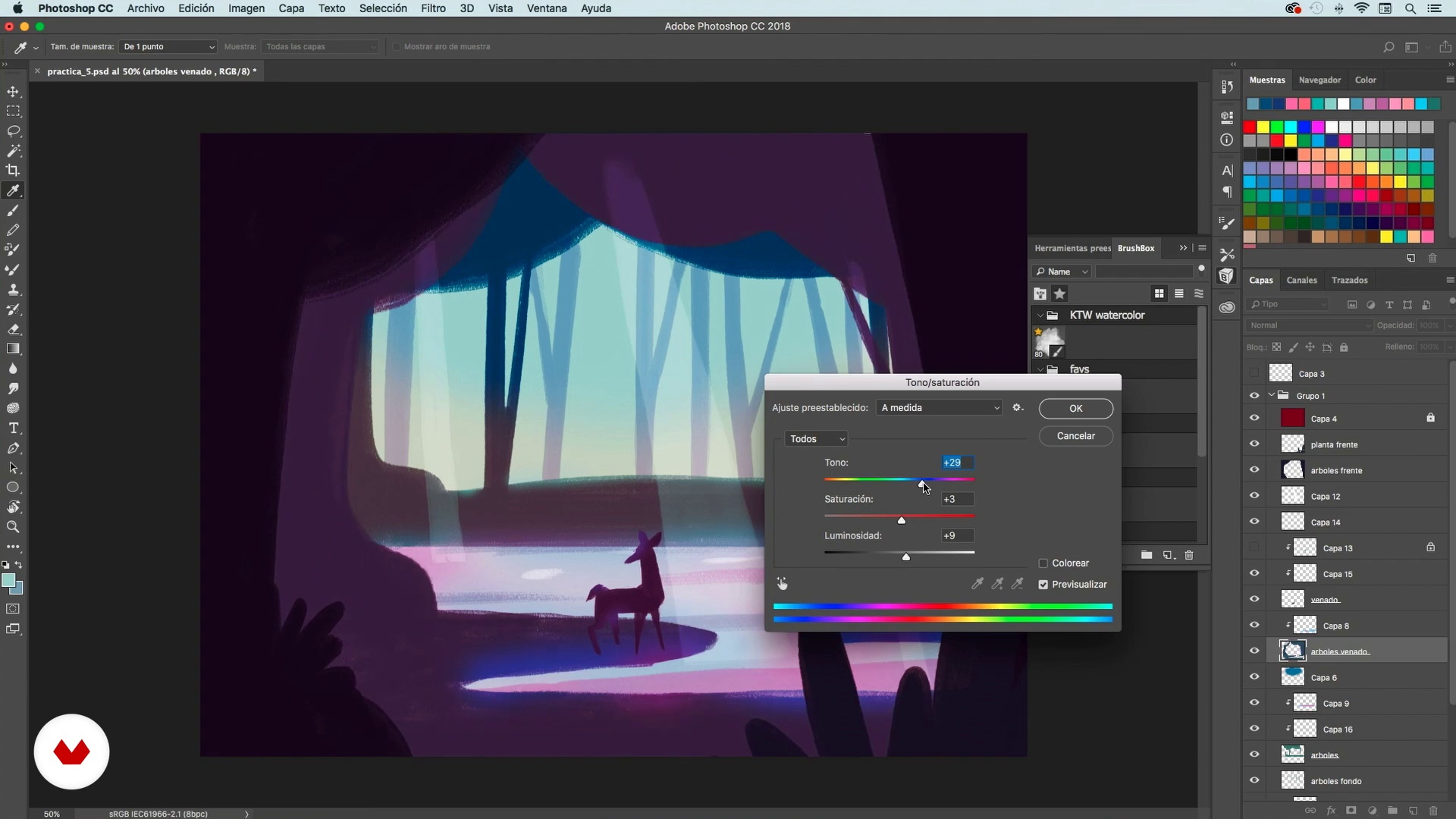
Task: Switch to the Canales tab
Action: pos(1301,280)
